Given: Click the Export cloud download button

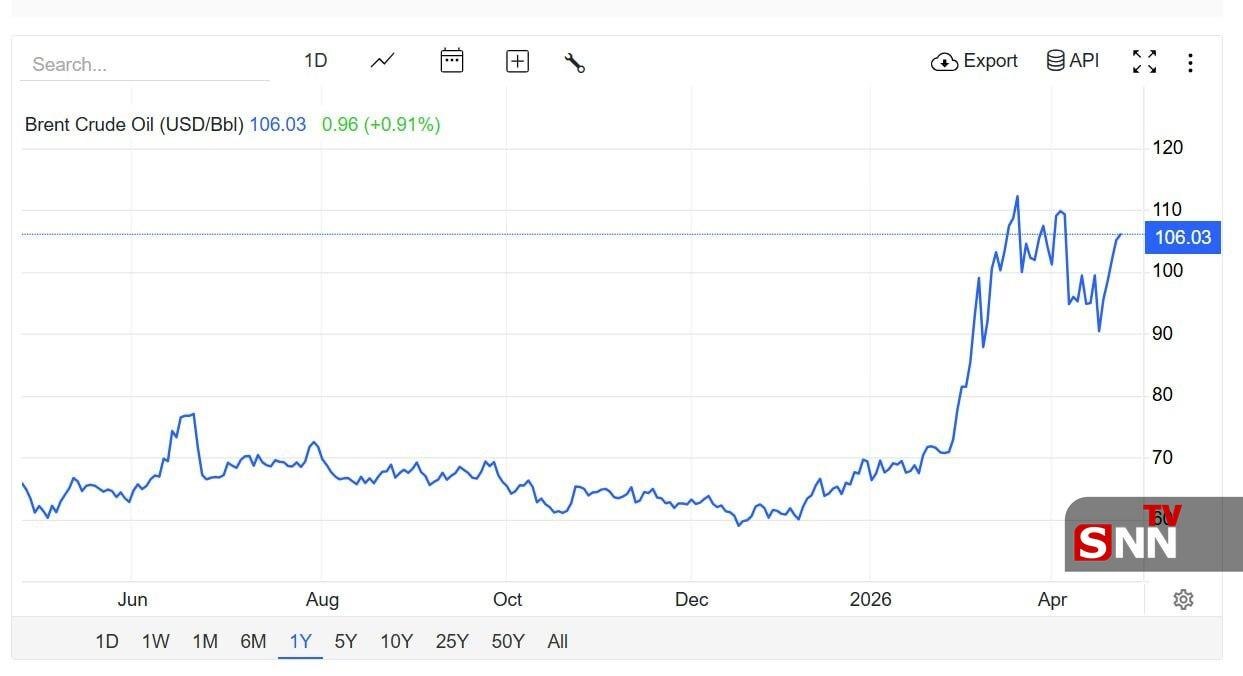Looking at the screenshot, I should 974,61.
